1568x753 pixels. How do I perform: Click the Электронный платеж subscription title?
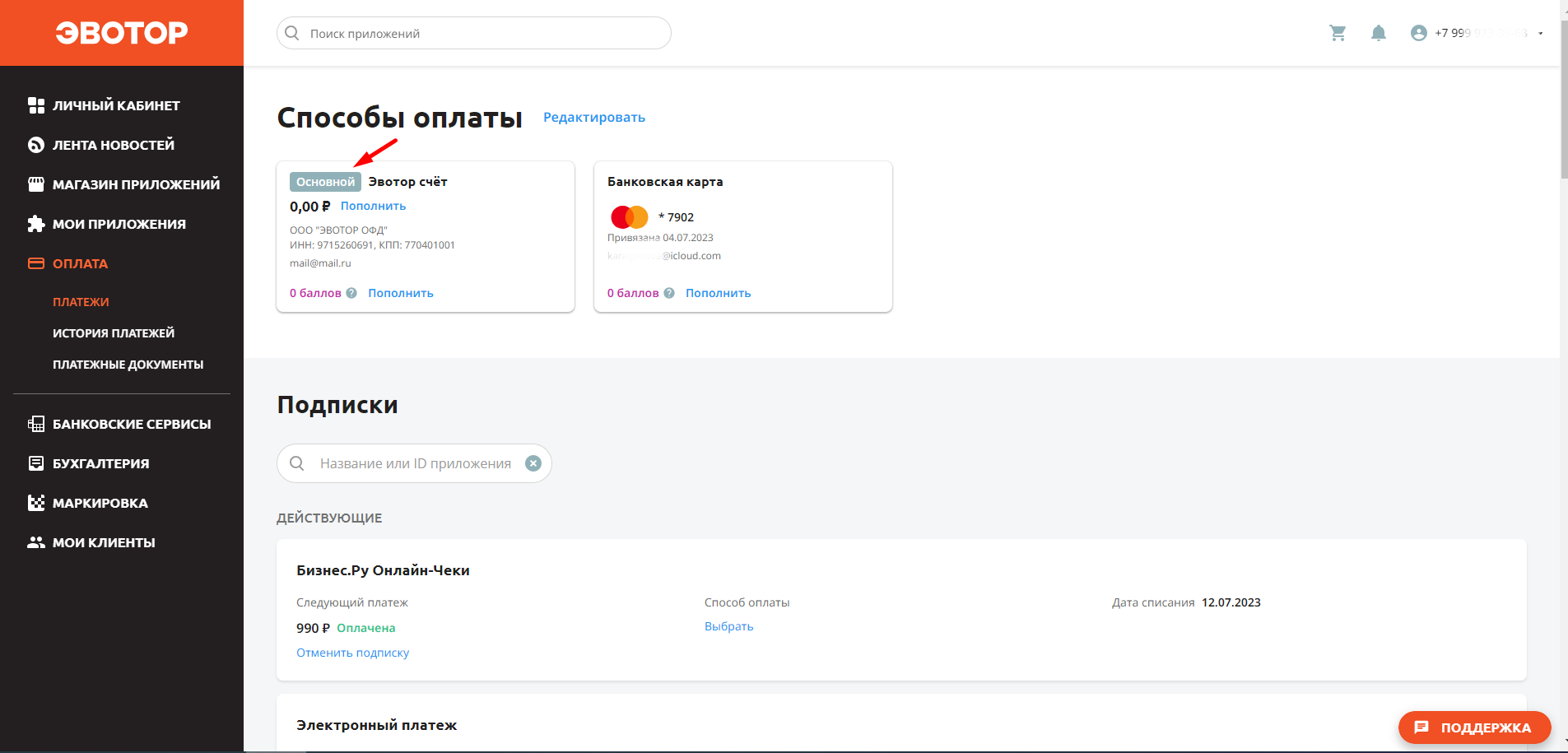coord(376,725)
